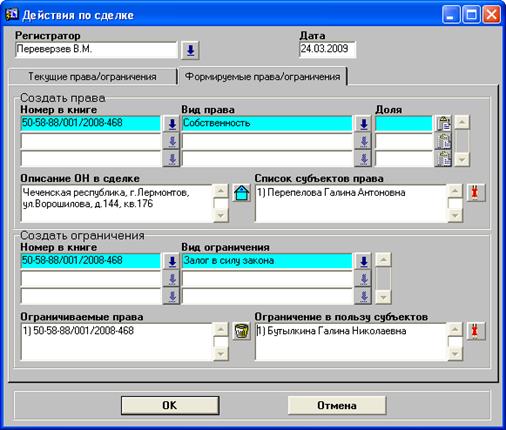Click the application icon in the title bar

click(x=12, y=15)
